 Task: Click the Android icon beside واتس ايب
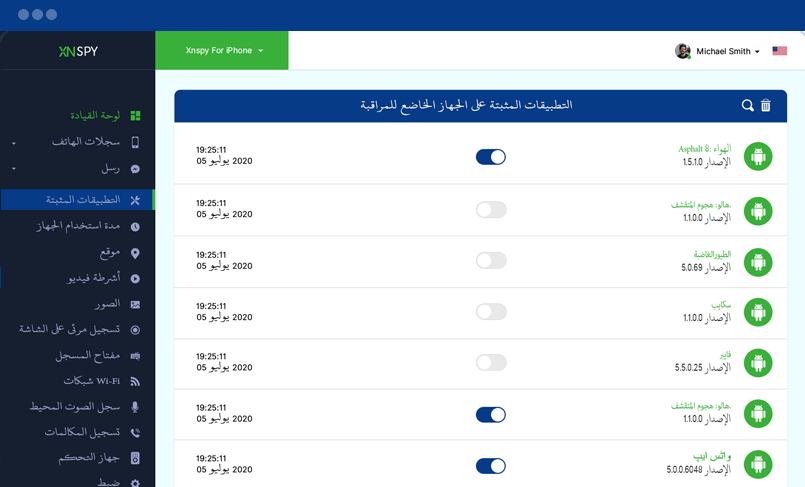pyautogui.click(x=758, y=464)
